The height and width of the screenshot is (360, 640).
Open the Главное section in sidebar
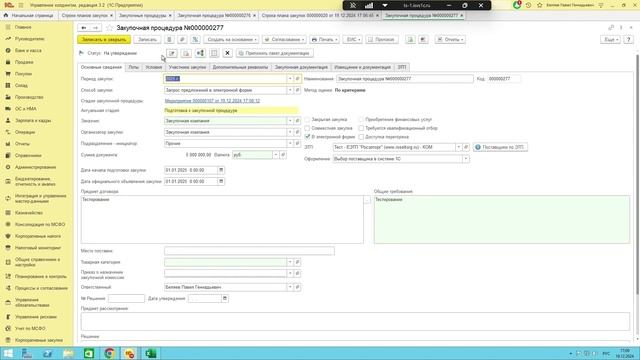(x=23, y=27)
